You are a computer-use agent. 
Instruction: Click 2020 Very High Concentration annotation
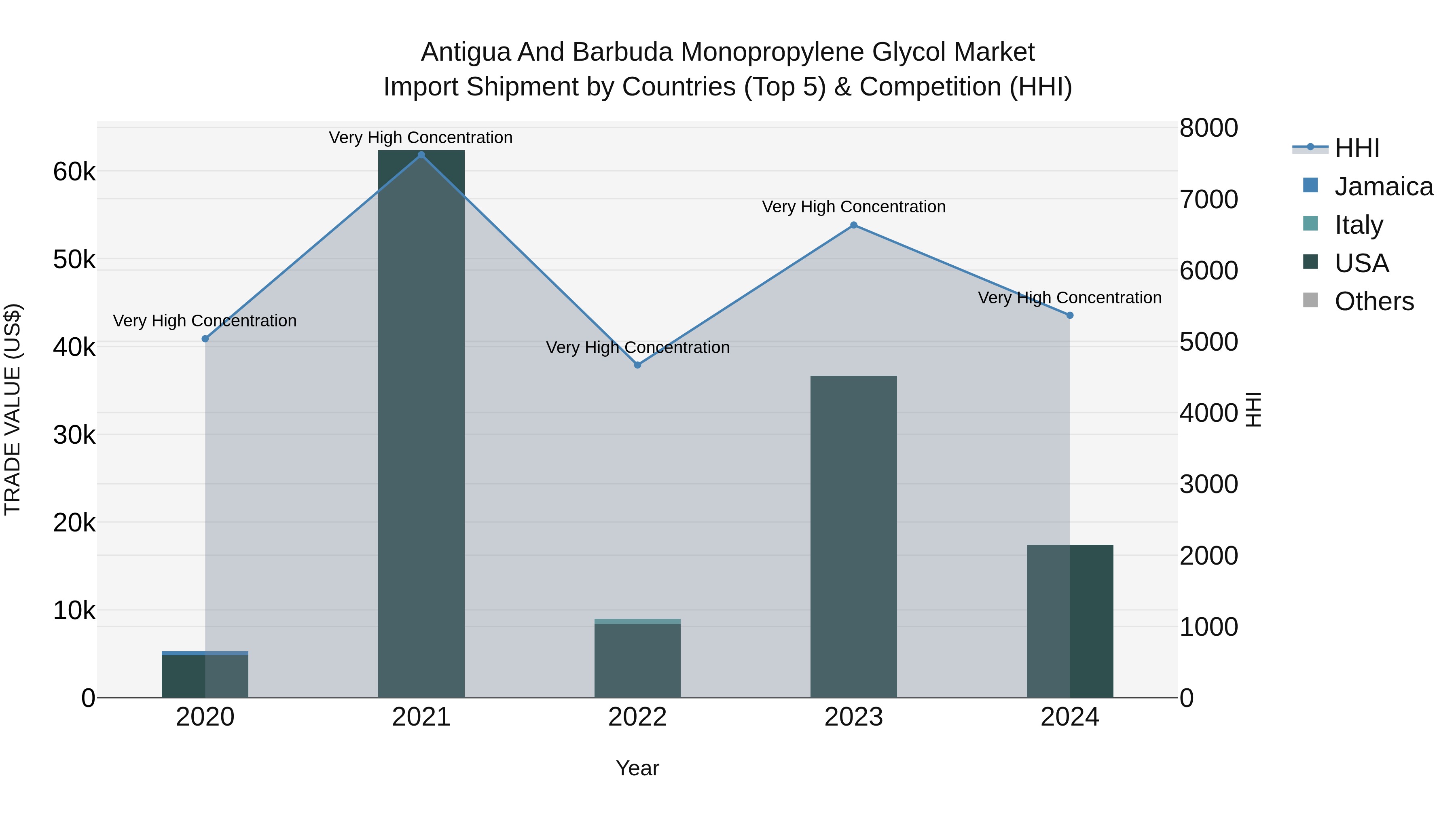205,320
